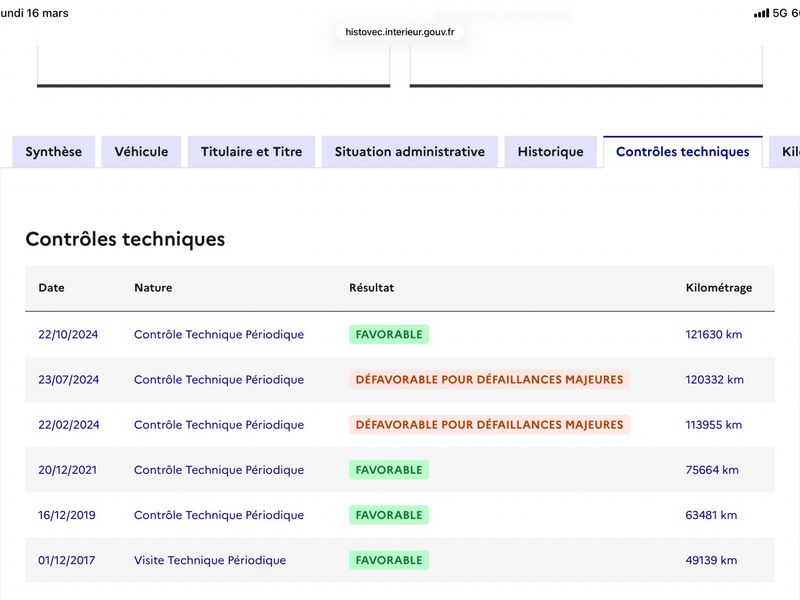
Task: Click the FAVORABLE badge for 22/10/2024
Action: [389, 334]
